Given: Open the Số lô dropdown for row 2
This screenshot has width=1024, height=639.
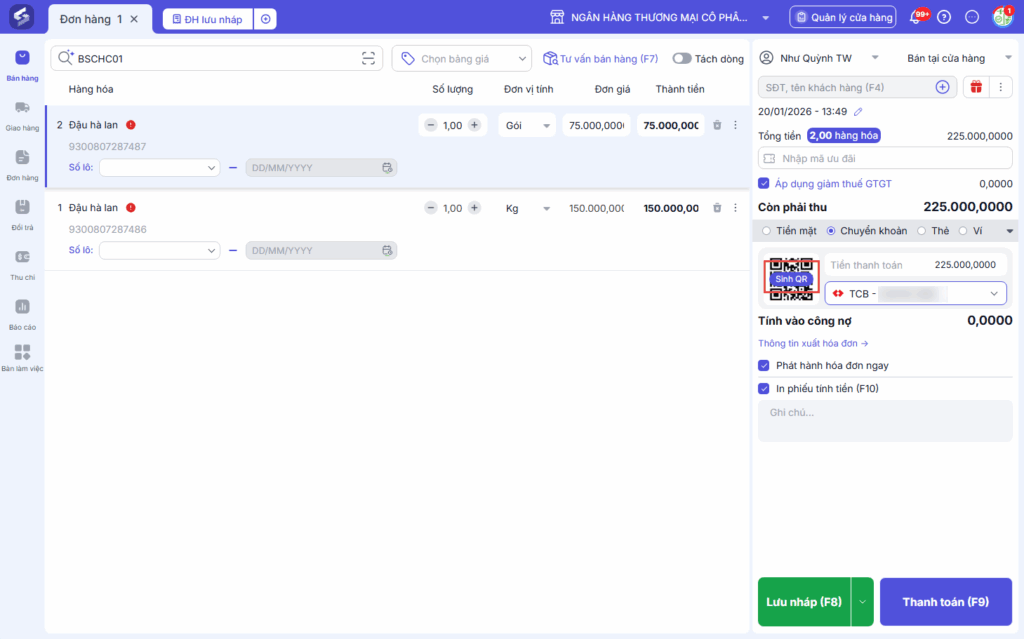Looking at the screenshot, I should click(159, 168).
